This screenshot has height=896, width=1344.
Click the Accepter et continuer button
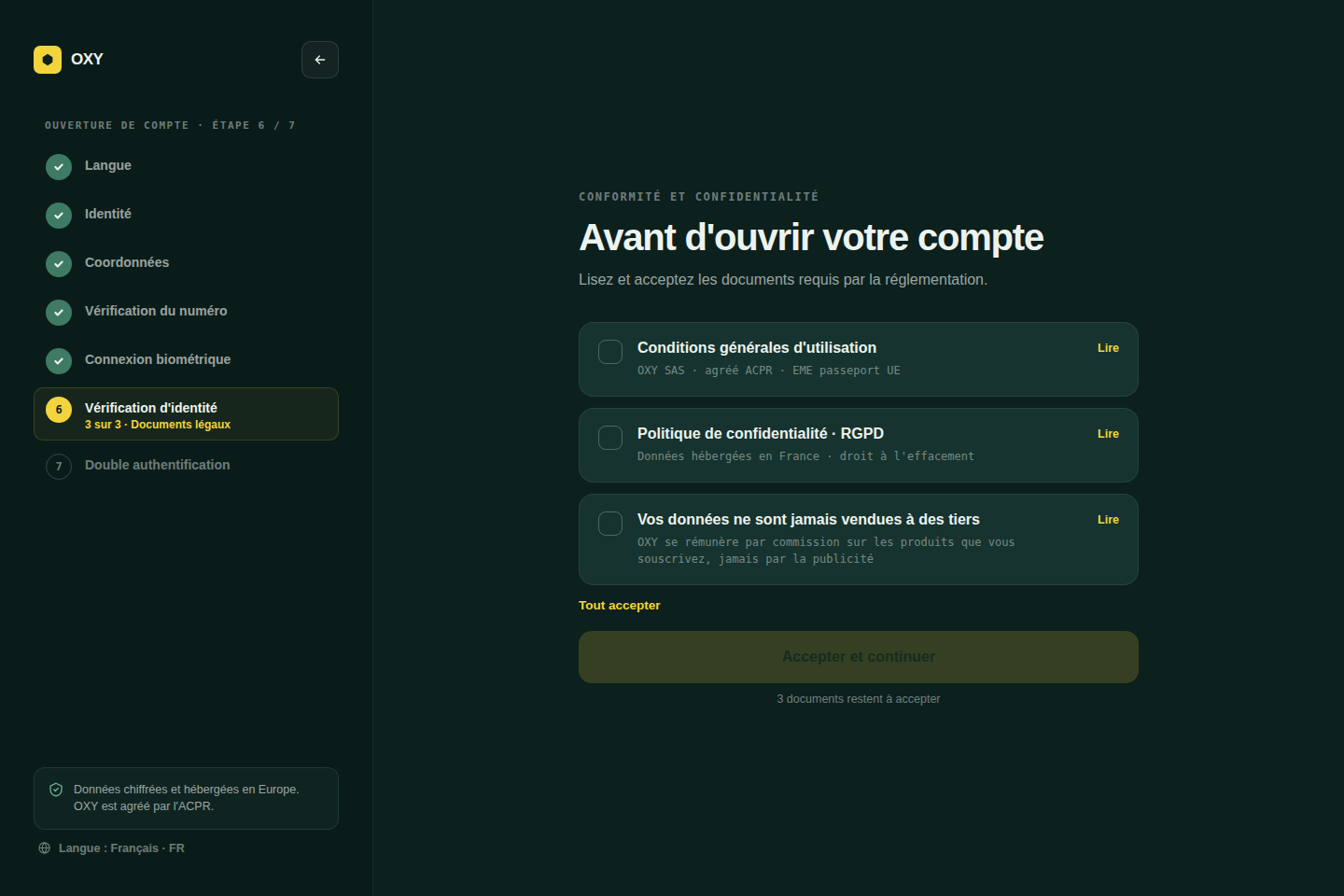point(859,657)
